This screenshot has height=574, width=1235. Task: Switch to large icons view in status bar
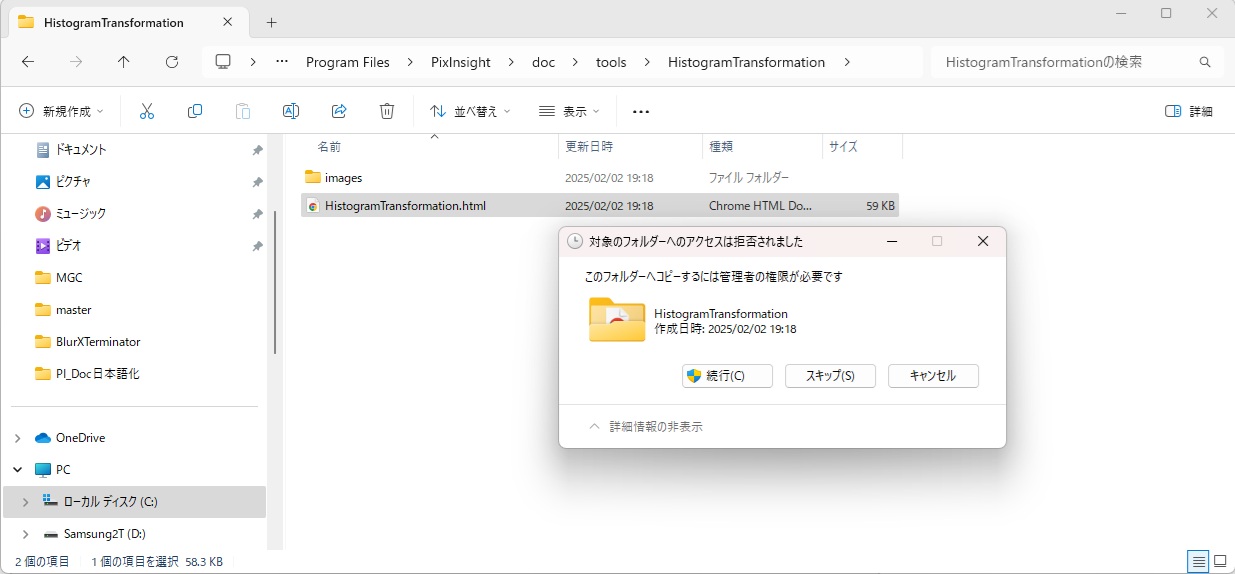tap(1220, 561)
